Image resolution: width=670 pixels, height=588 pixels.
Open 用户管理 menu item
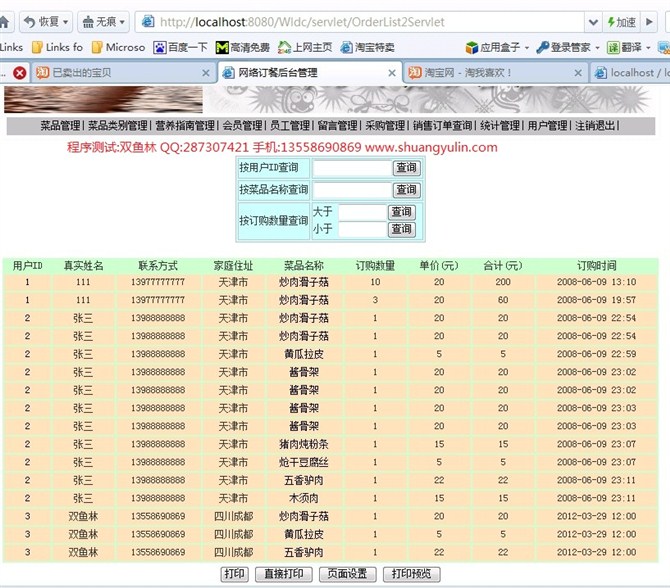pyautogui.click(x=547, y=126)
